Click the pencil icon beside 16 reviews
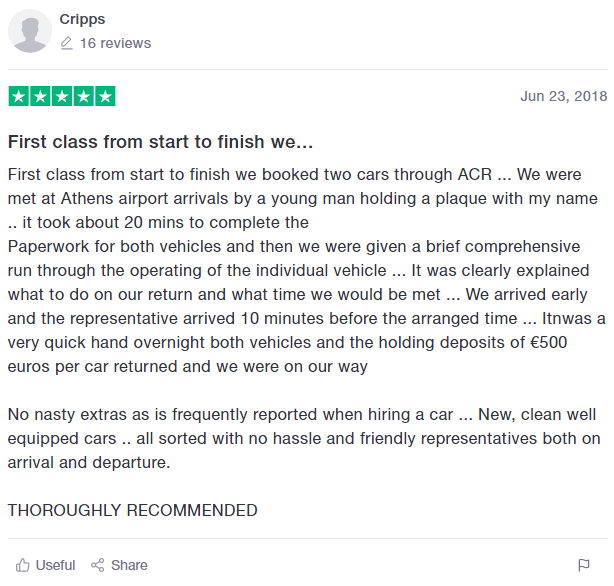The image size is (614, 586). tap(67, 43)
